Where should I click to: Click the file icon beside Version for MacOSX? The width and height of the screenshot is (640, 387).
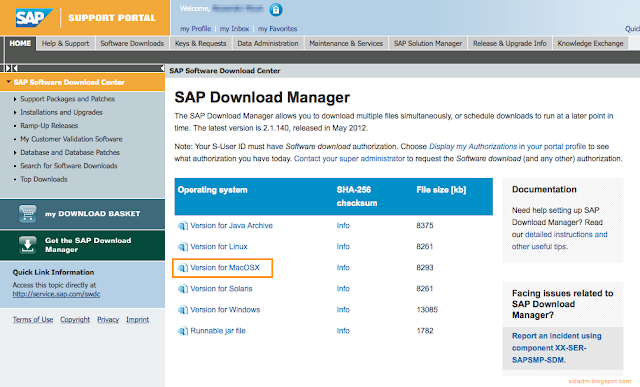click(x=182, y=268)
